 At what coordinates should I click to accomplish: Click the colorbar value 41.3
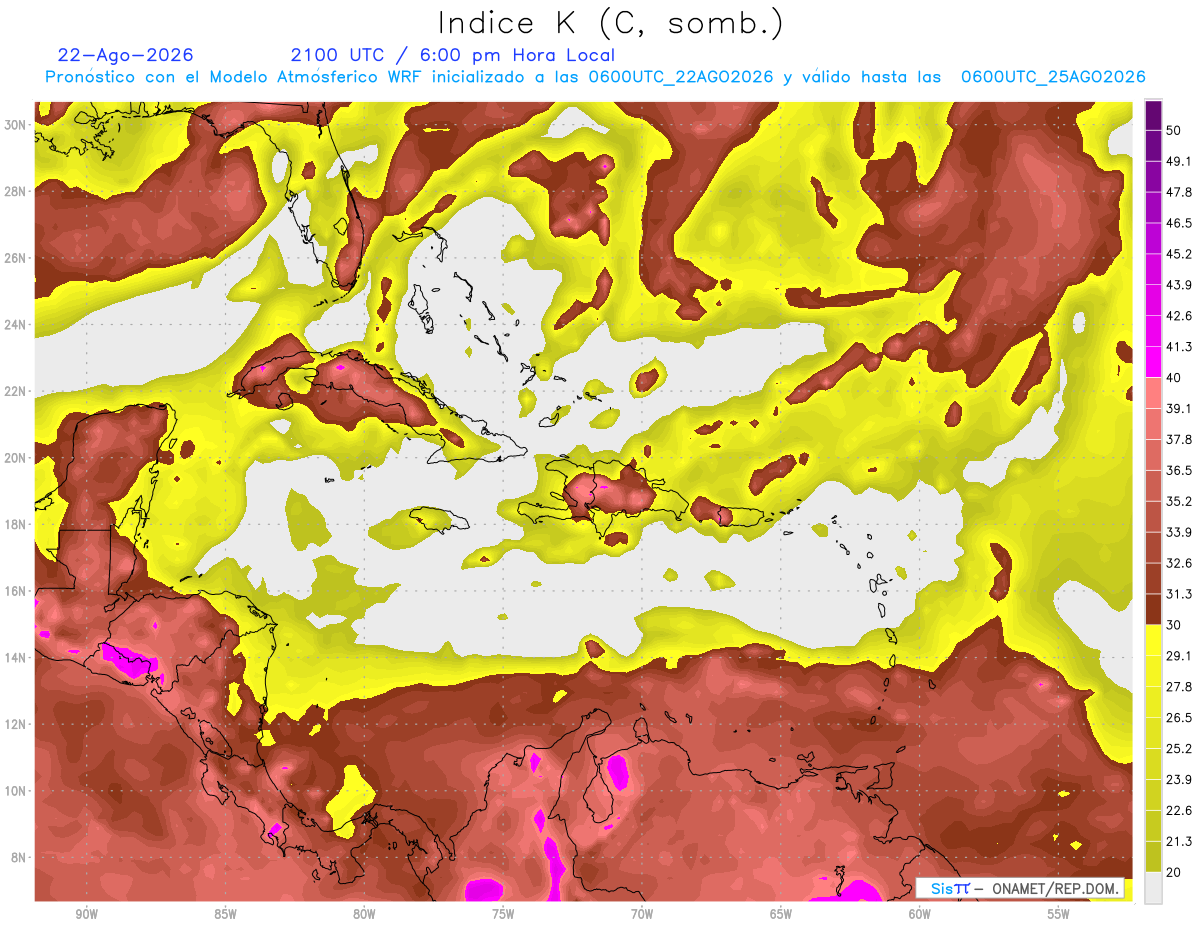coord(1179,347)
